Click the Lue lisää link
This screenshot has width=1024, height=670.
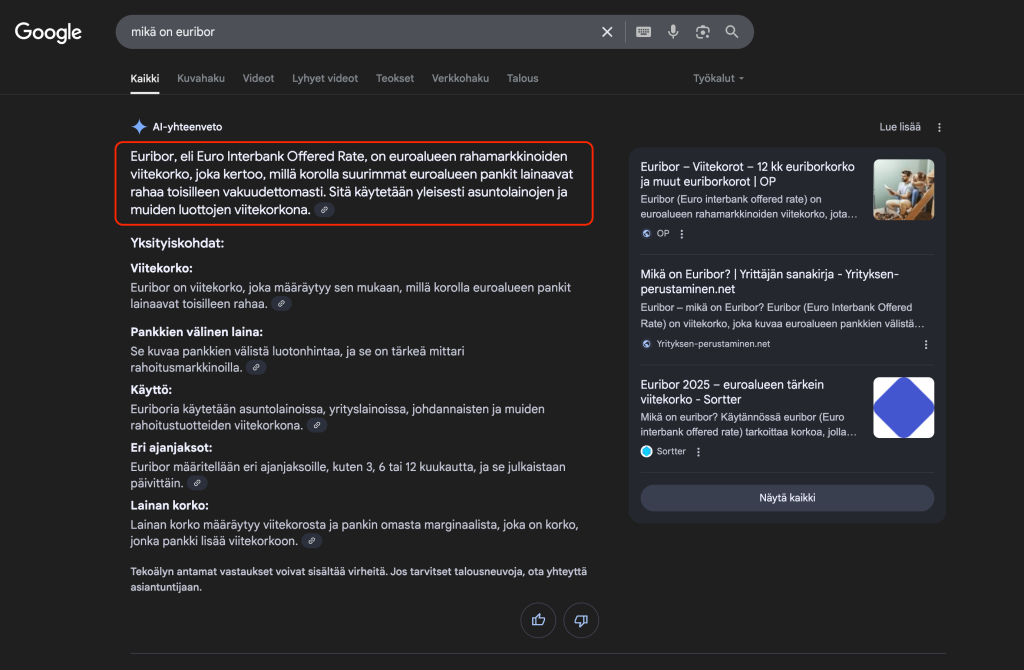click(899, 127)
